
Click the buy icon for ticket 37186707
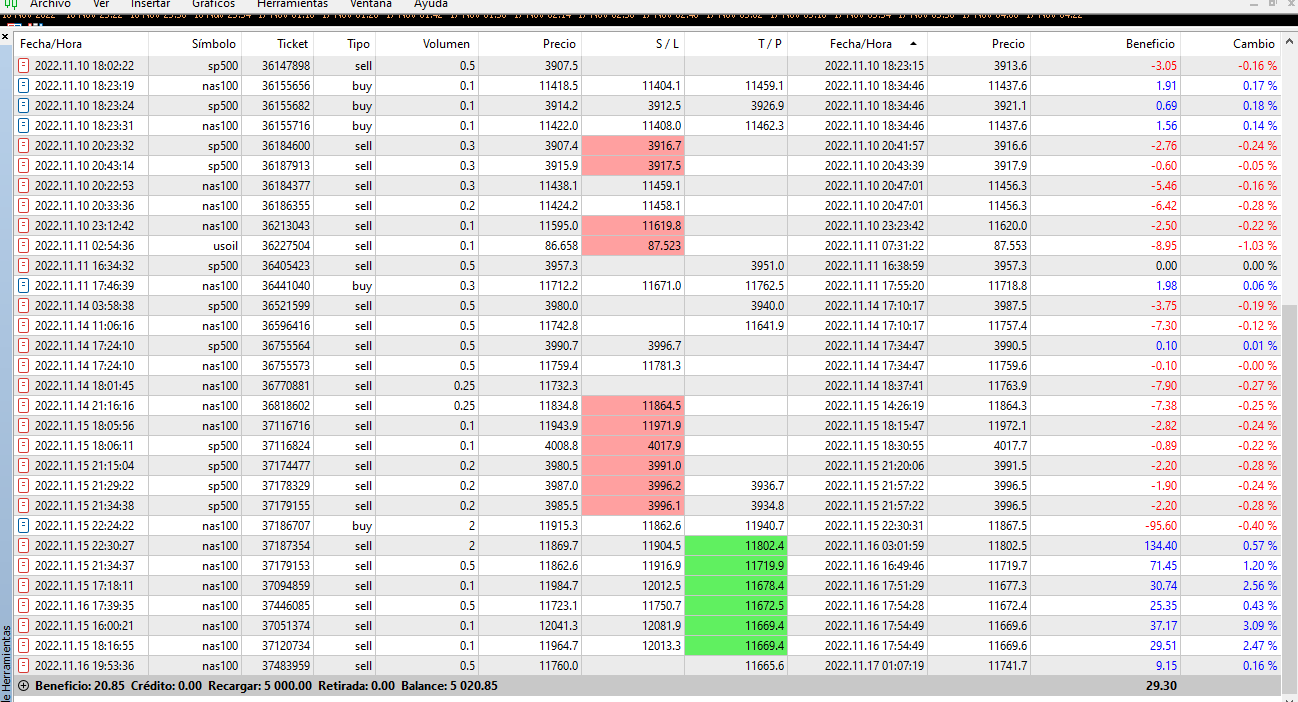[x=24, y=526]
